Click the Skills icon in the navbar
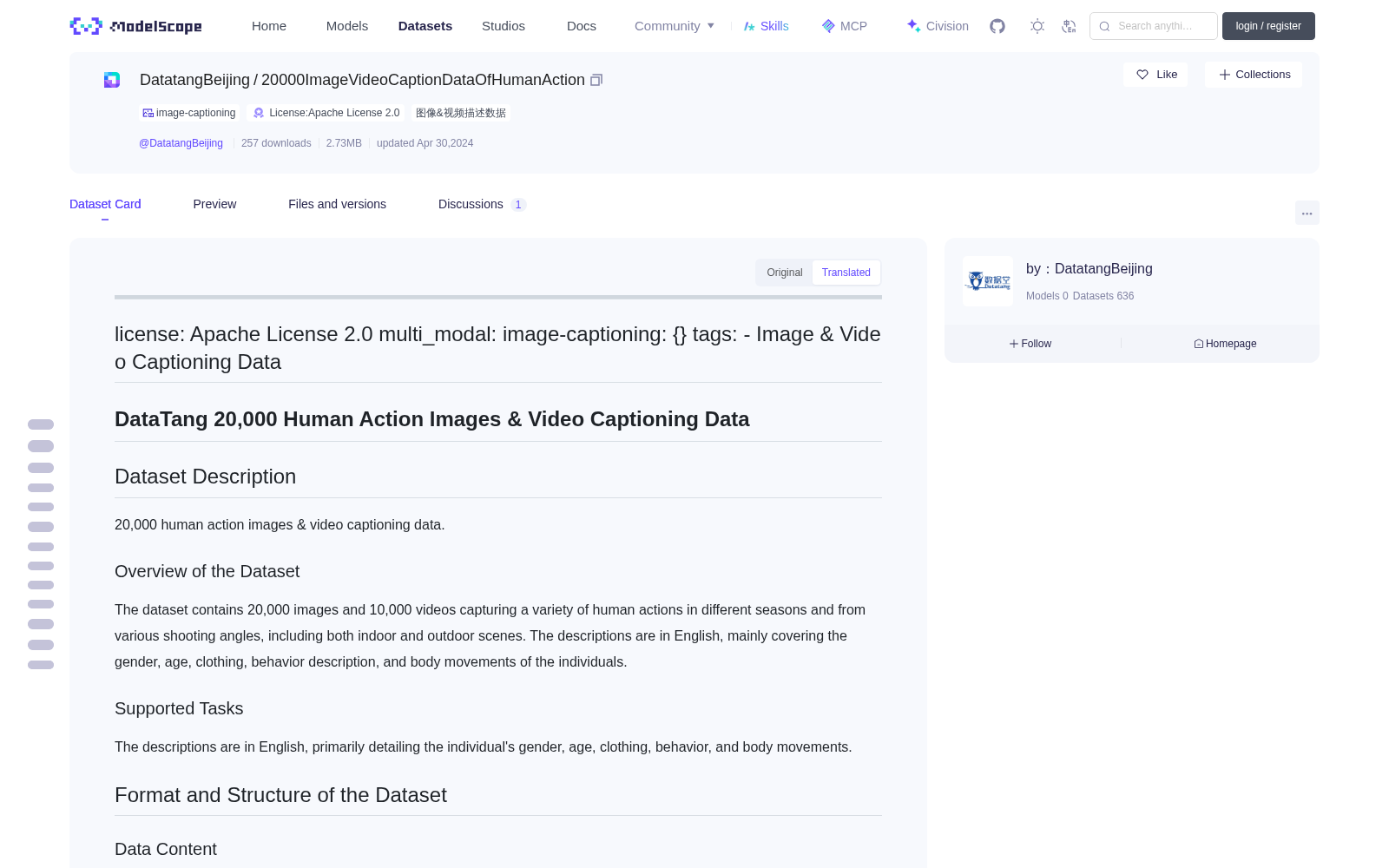Image resolution: width=1389 pixels, height=868 pixels. (x=749, y=26)
